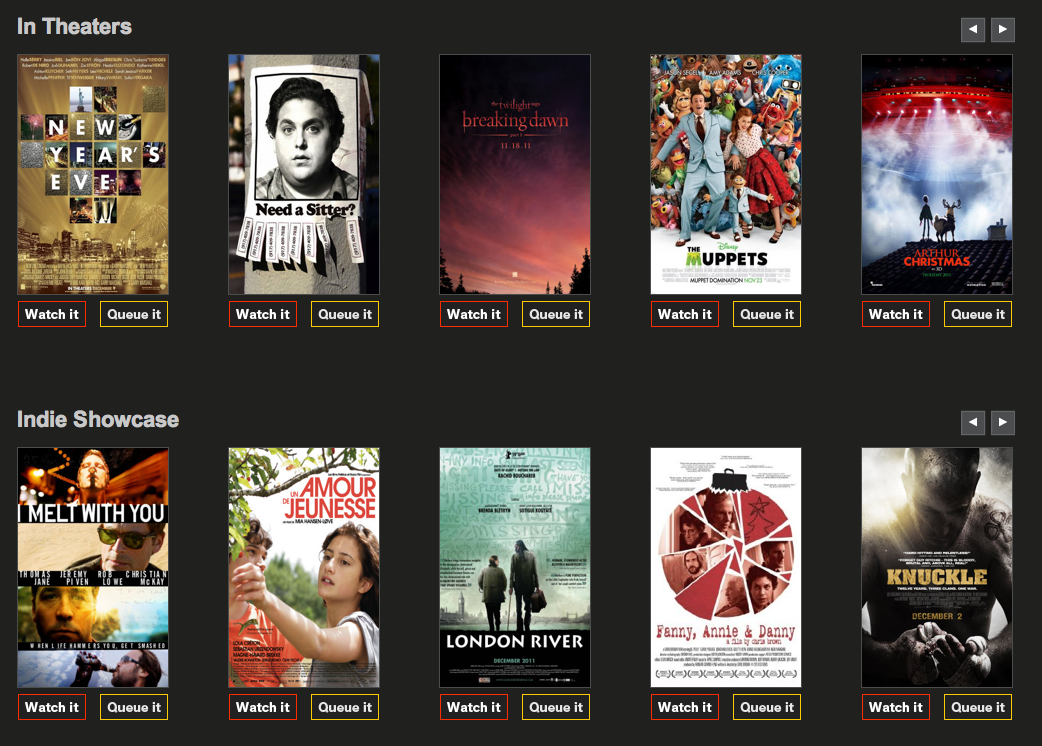
Task: Click Queue it under The Muppets
Action: (x=767, y=314)
